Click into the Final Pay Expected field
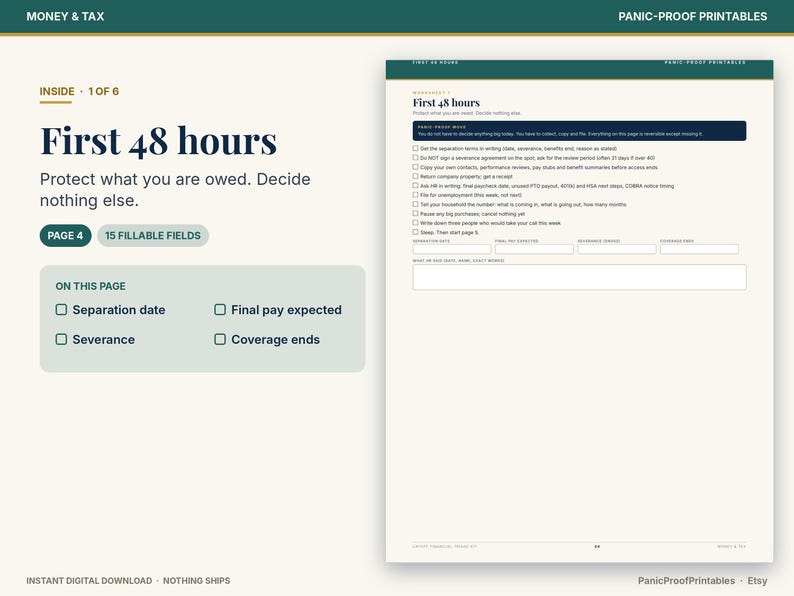This screenshot has height=596, width=794. [x=534, y=249]
